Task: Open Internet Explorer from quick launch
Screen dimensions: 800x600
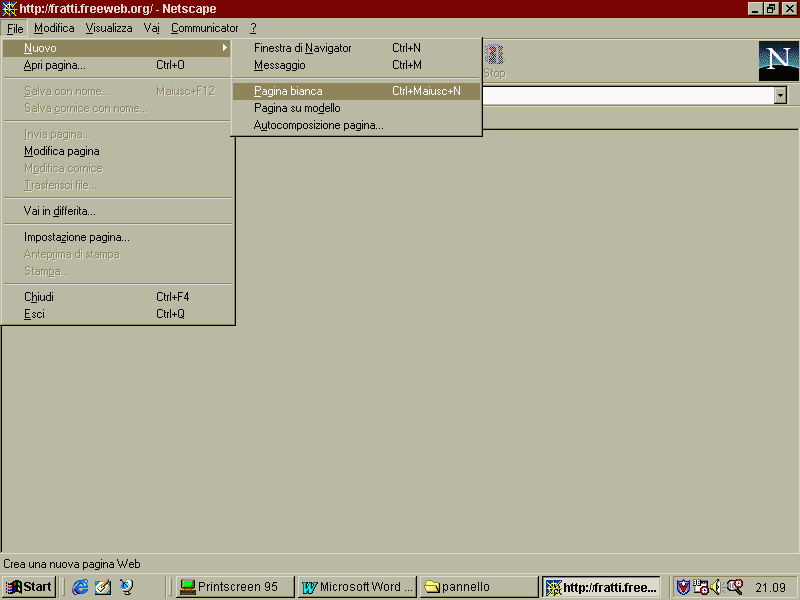Action: 80,587
